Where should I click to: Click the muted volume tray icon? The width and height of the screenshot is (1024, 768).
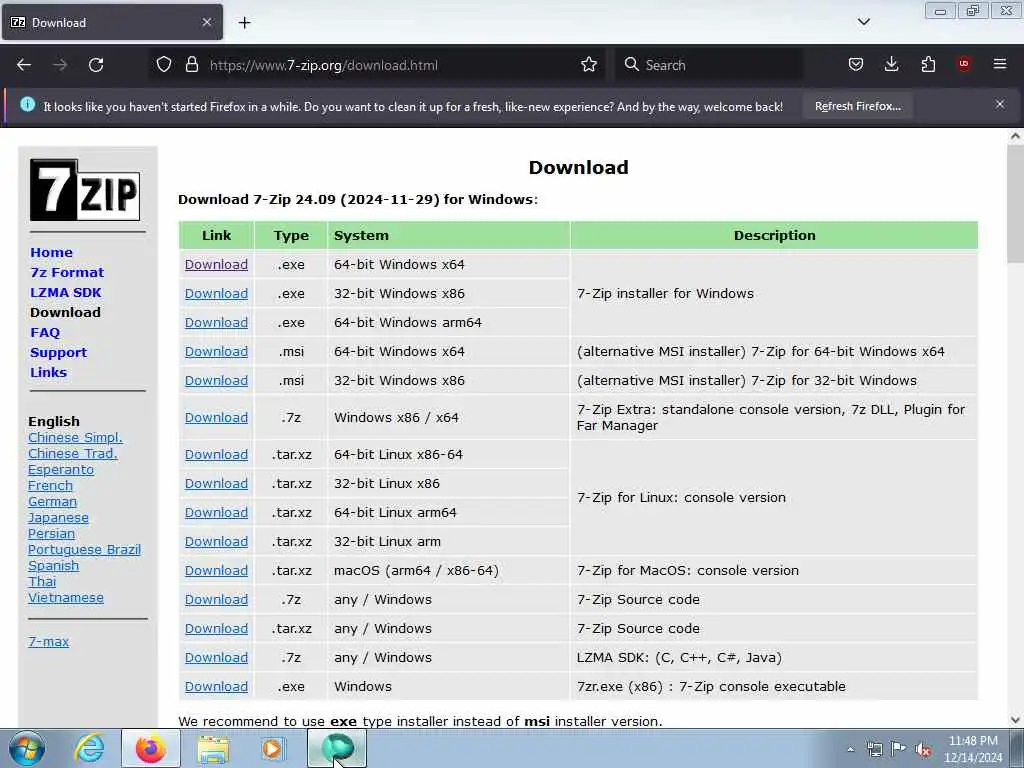click(923, 749)
